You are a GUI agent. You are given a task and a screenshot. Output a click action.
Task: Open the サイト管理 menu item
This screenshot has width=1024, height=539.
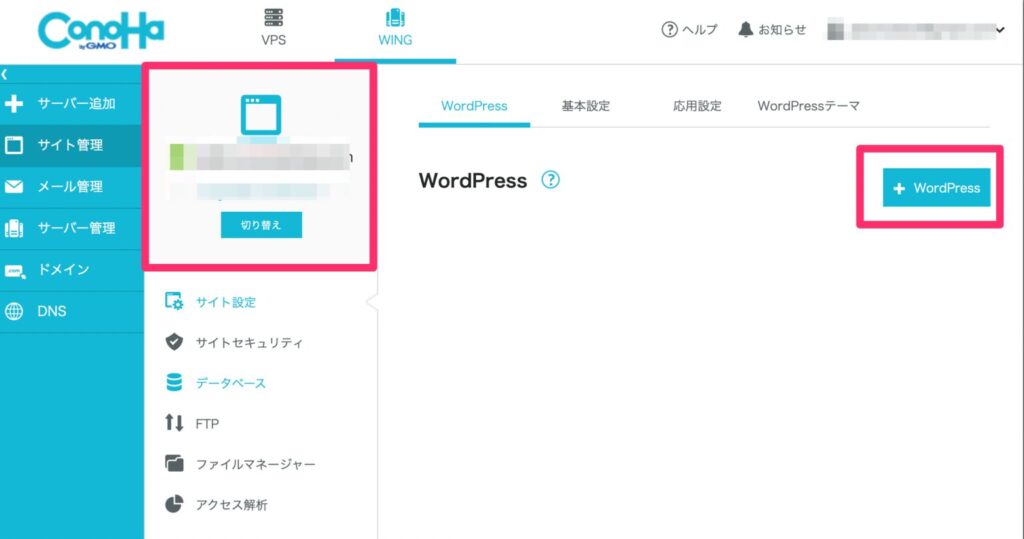[71, 145]
